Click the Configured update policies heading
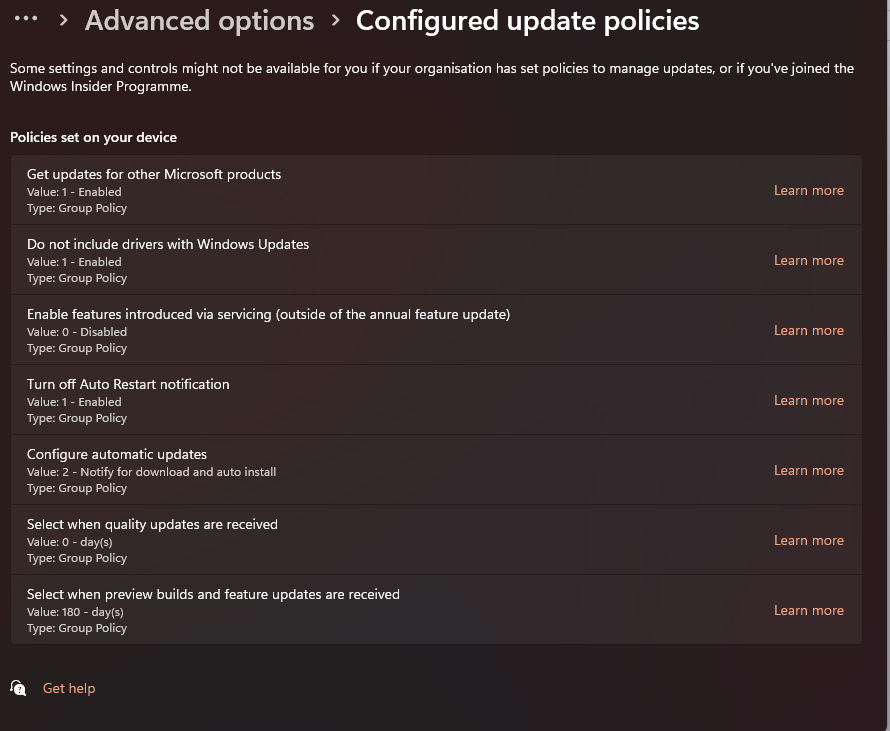This screenshot has height=731, width=890. (x=527, y=21)
